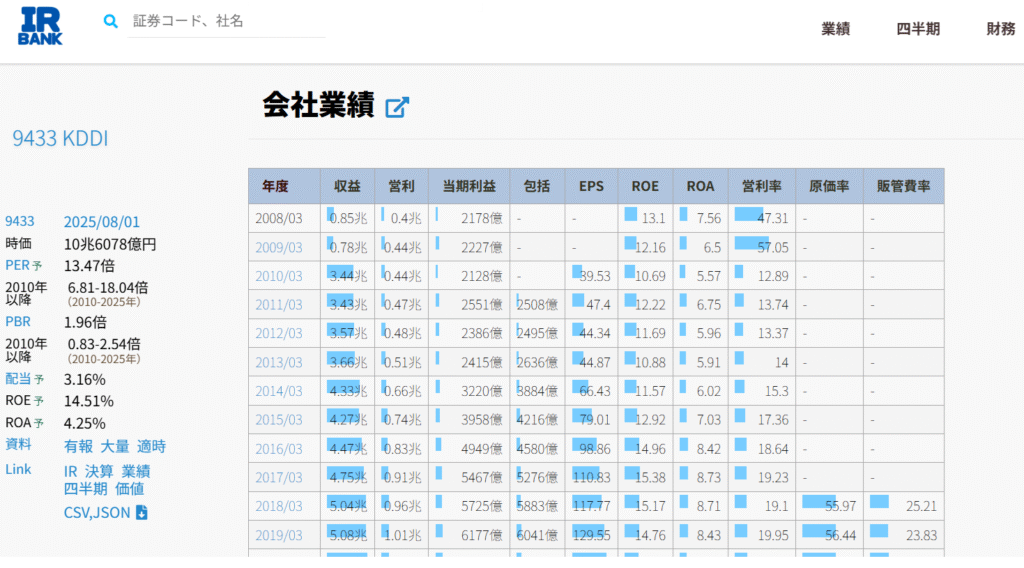Open external link icon beside 会社業績

click(396, 107)
